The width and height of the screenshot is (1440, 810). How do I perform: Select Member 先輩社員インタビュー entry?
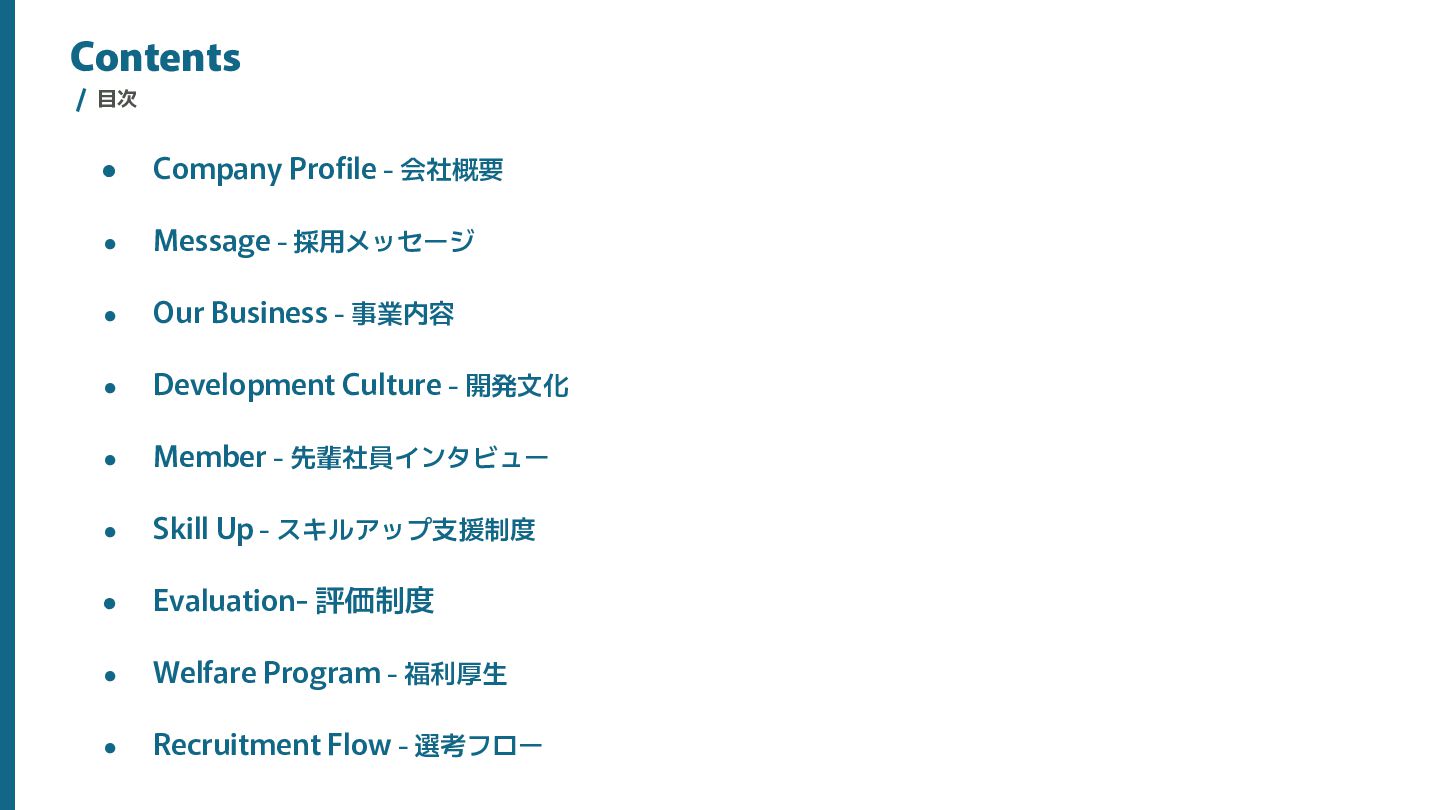coord(351,457)
